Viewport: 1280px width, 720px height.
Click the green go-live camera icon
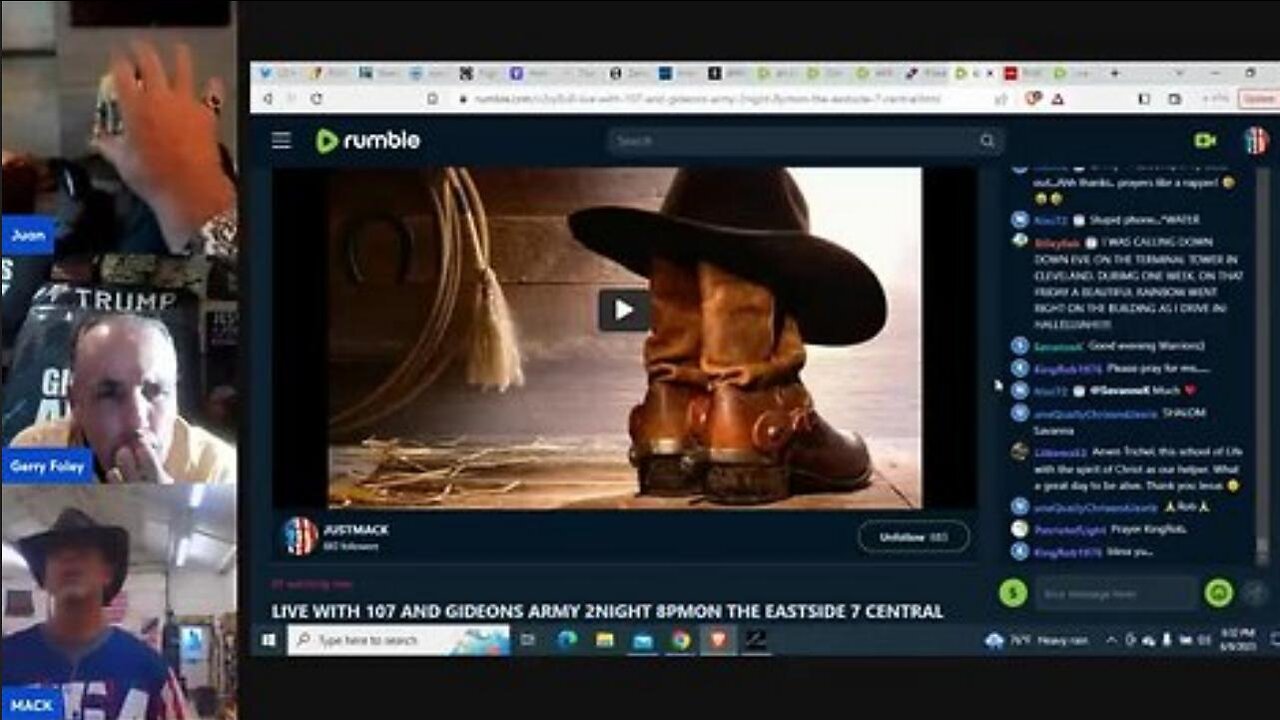tap(1205, 141)
